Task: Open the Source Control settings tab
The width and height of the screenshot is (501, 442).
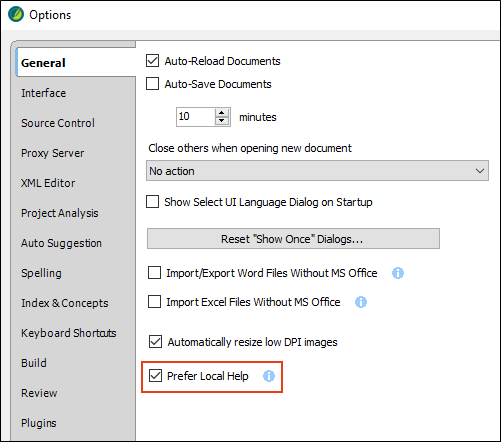Action: 58,123
